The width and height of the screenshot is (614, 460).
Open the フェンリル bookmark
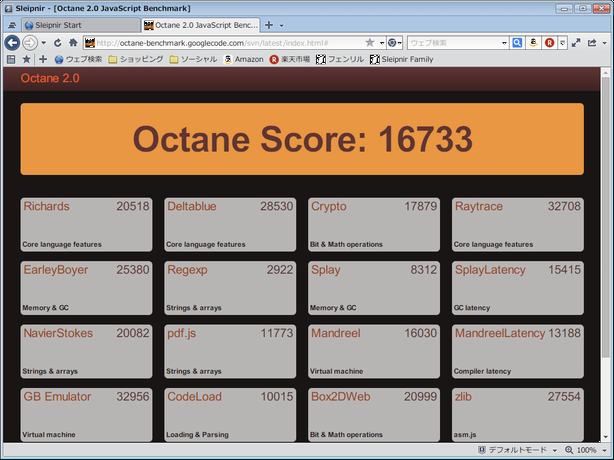pos(340,59)
